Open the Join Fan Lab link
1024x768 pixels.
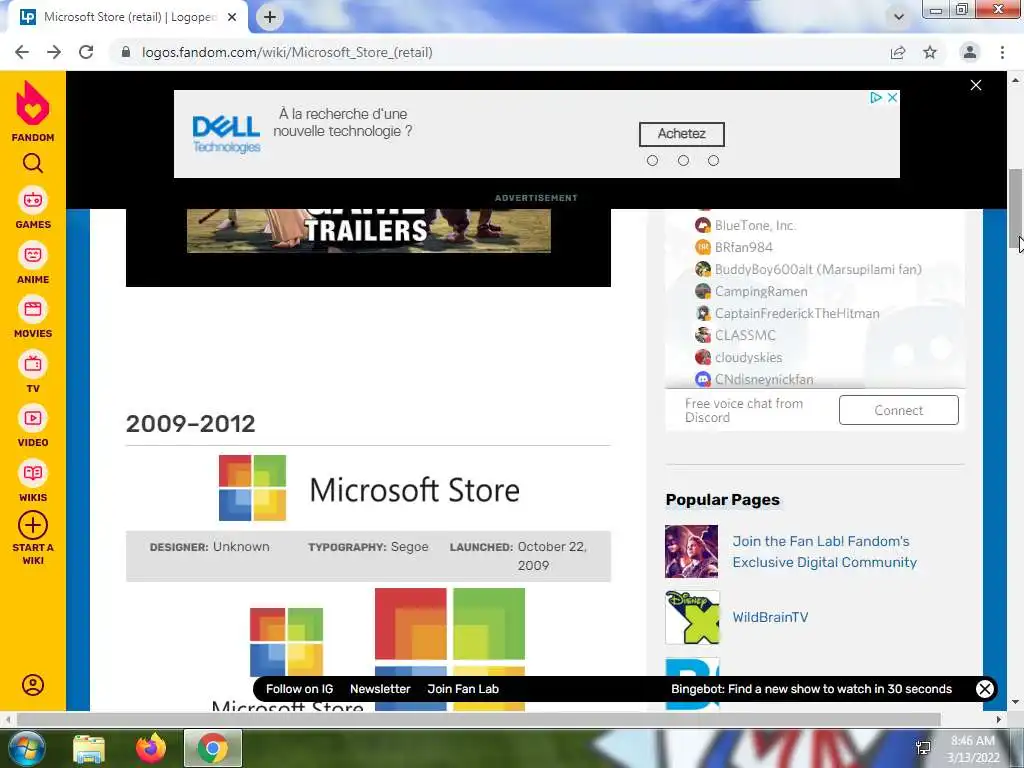pyautogui.click(x=463, y=689)
